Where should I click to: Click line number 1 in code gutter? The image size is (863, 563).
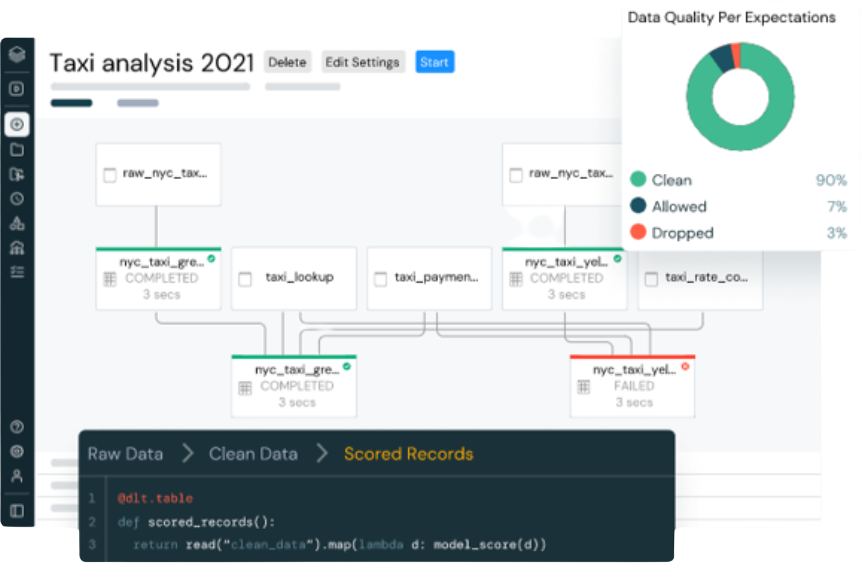point(92,499)
